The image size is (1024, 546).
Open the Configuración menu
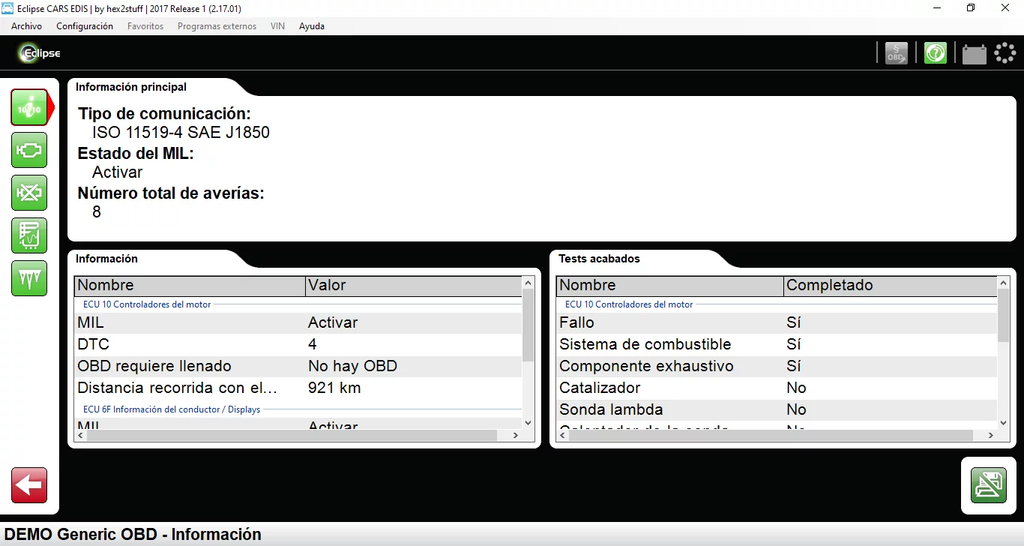[x=84, y=26]
